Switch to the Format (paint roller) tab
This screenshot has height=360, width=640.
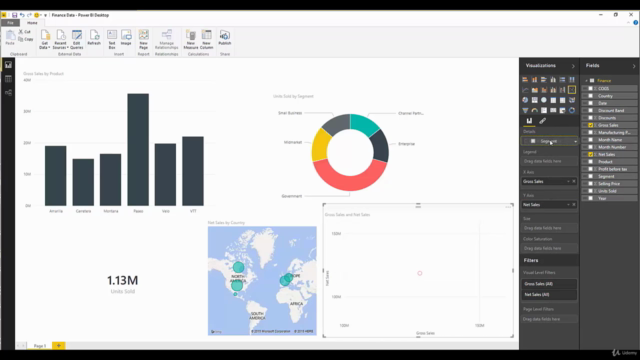pos(542,121)
